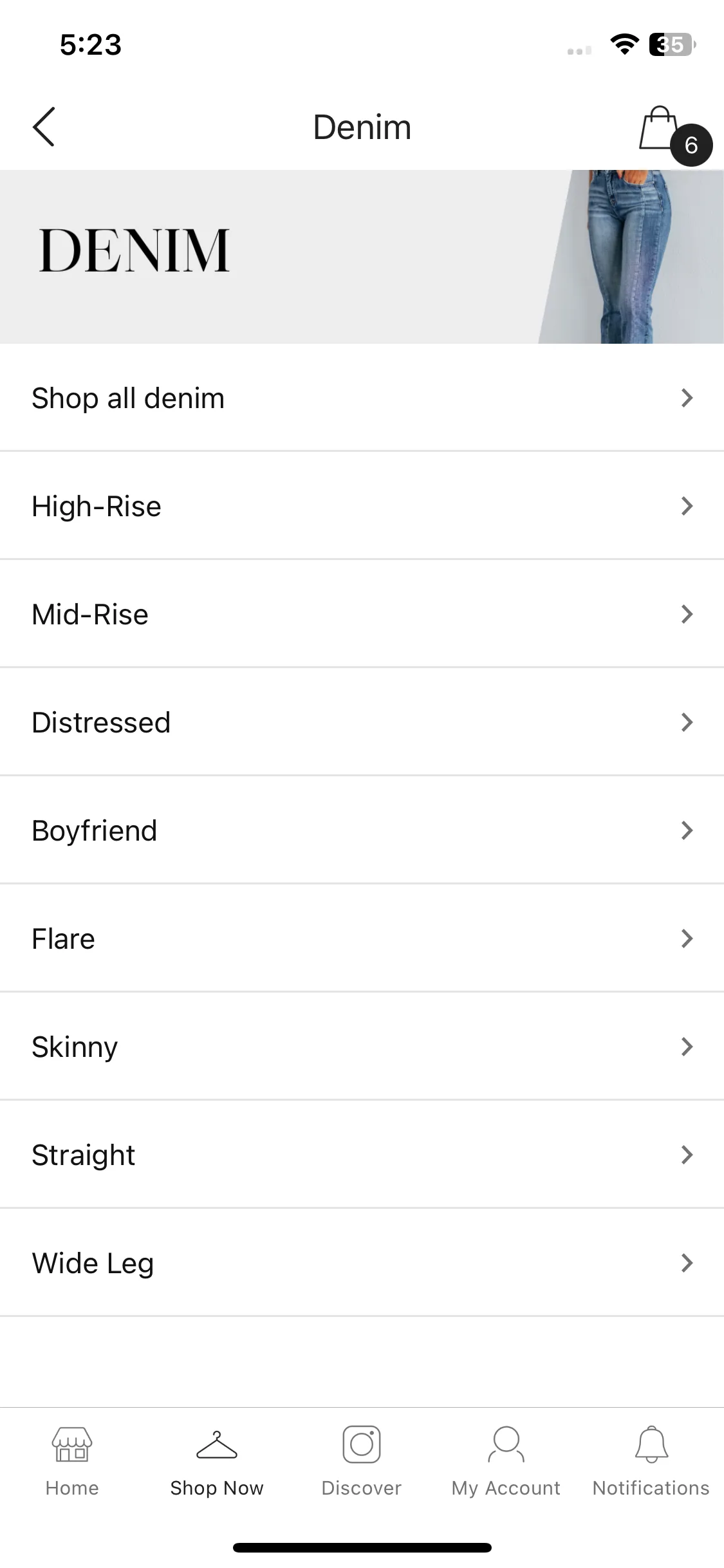This screenshot has width=724, height=1568.
Task: Expand the Skinny row chevron arrow
Action: click(687, 1047)
